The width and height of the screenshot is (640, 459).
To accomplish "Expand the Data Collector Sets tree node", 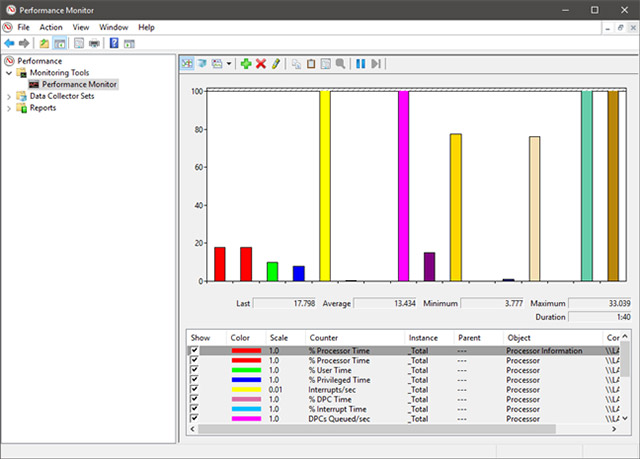I will point(9,96).
